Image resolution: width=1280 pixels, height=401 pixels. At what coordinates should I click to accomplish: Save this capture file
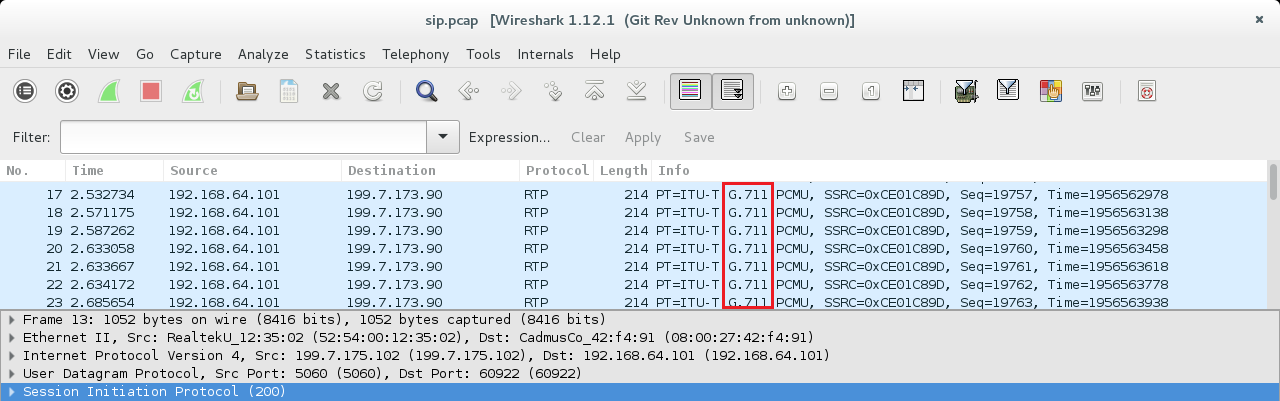[288, 91]
